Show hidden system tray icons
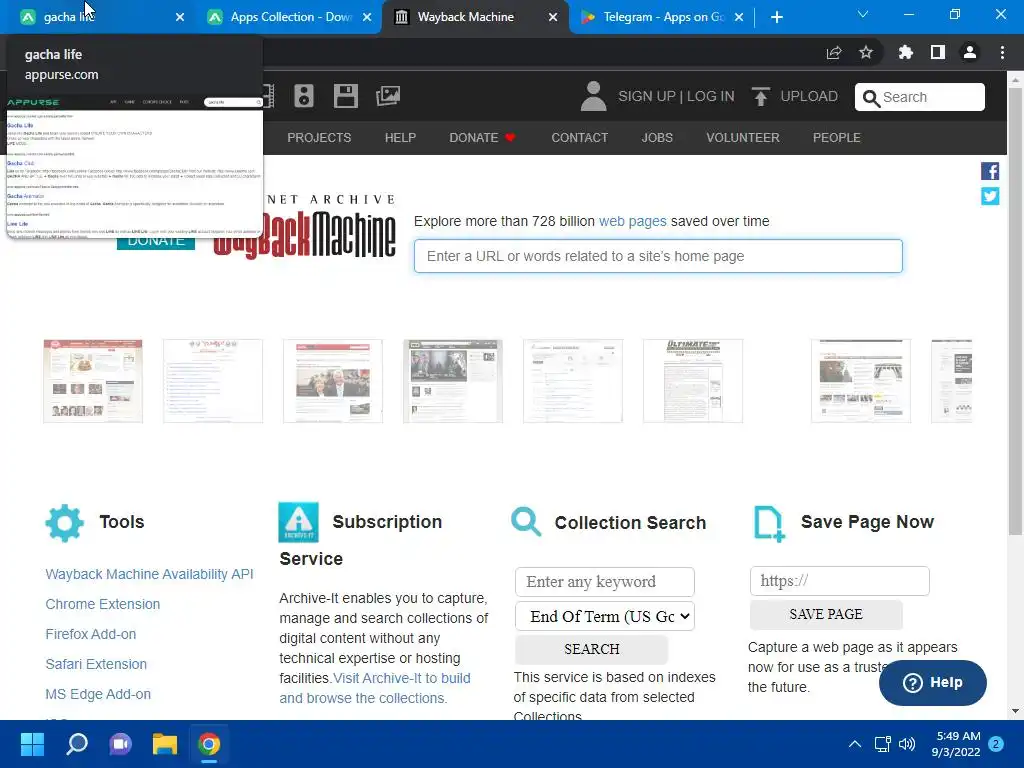 point(854,744)
